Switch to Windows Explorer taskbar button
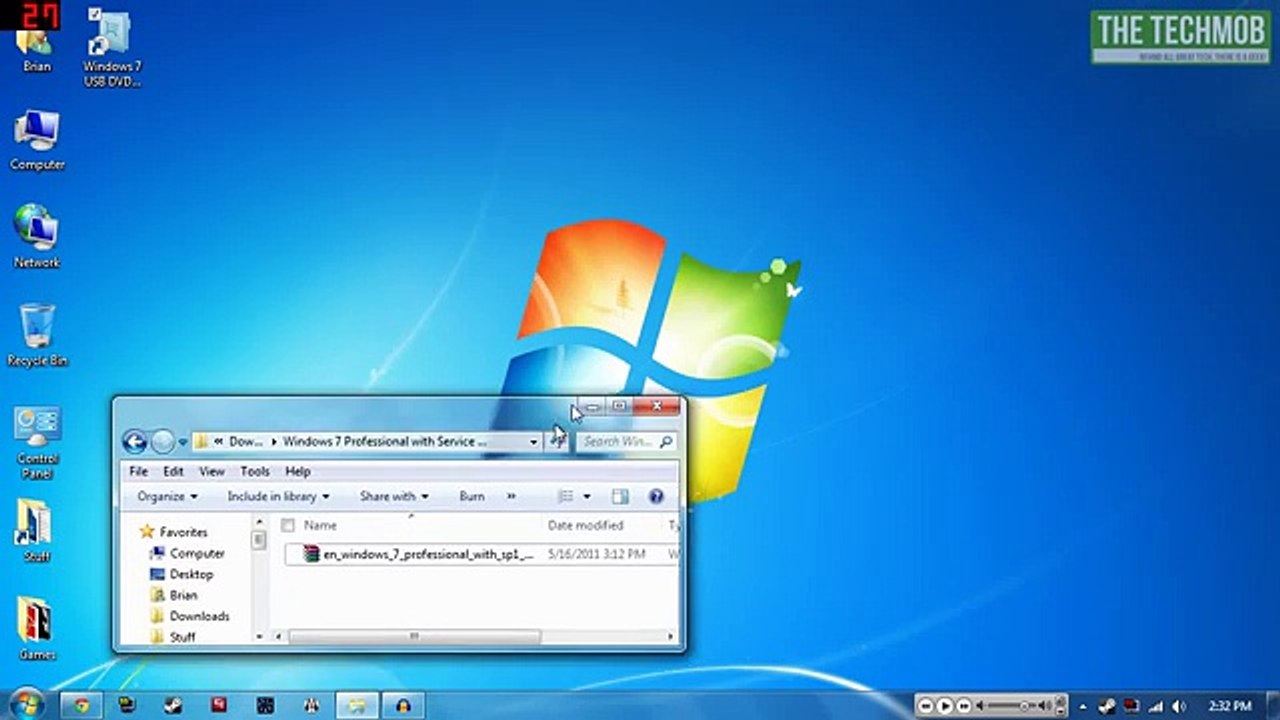This screenshot has width=1280, height=720. coord(356,705)
